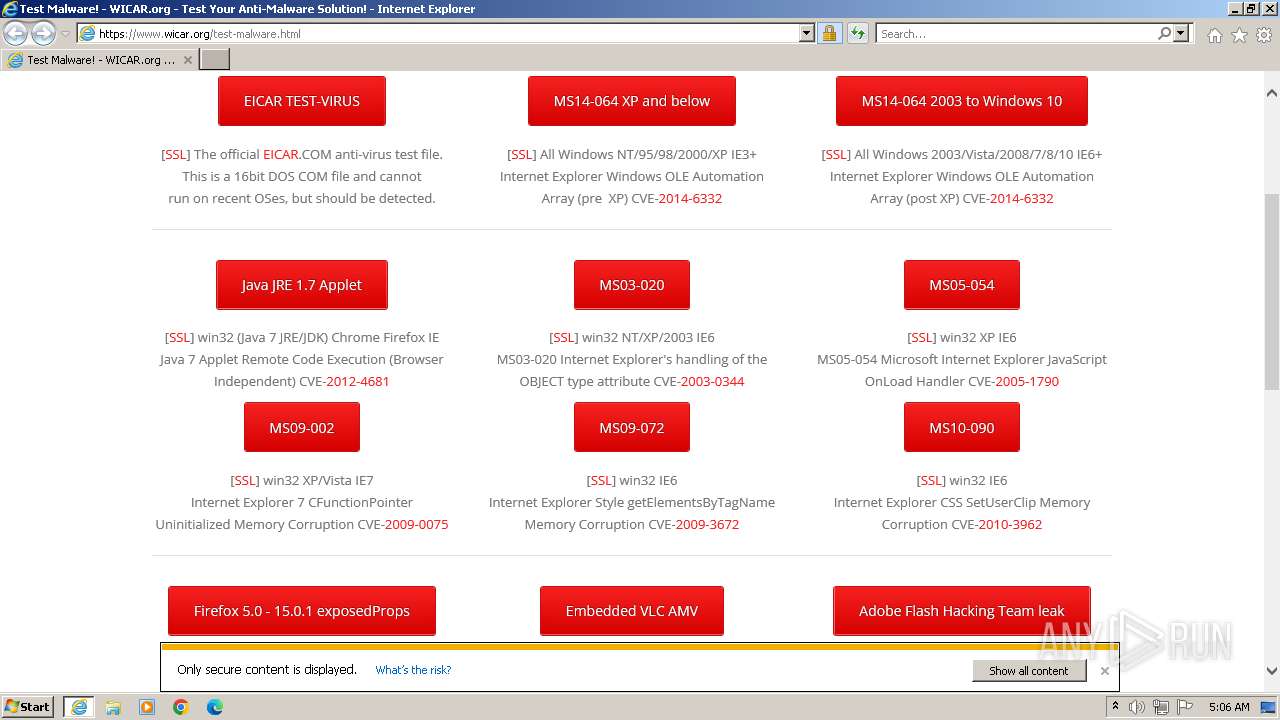Viewport: 1280px width, 720px height.
Task: Open CVE 2014-6332 link under post XP
Action: click(x=1021, y=198)
